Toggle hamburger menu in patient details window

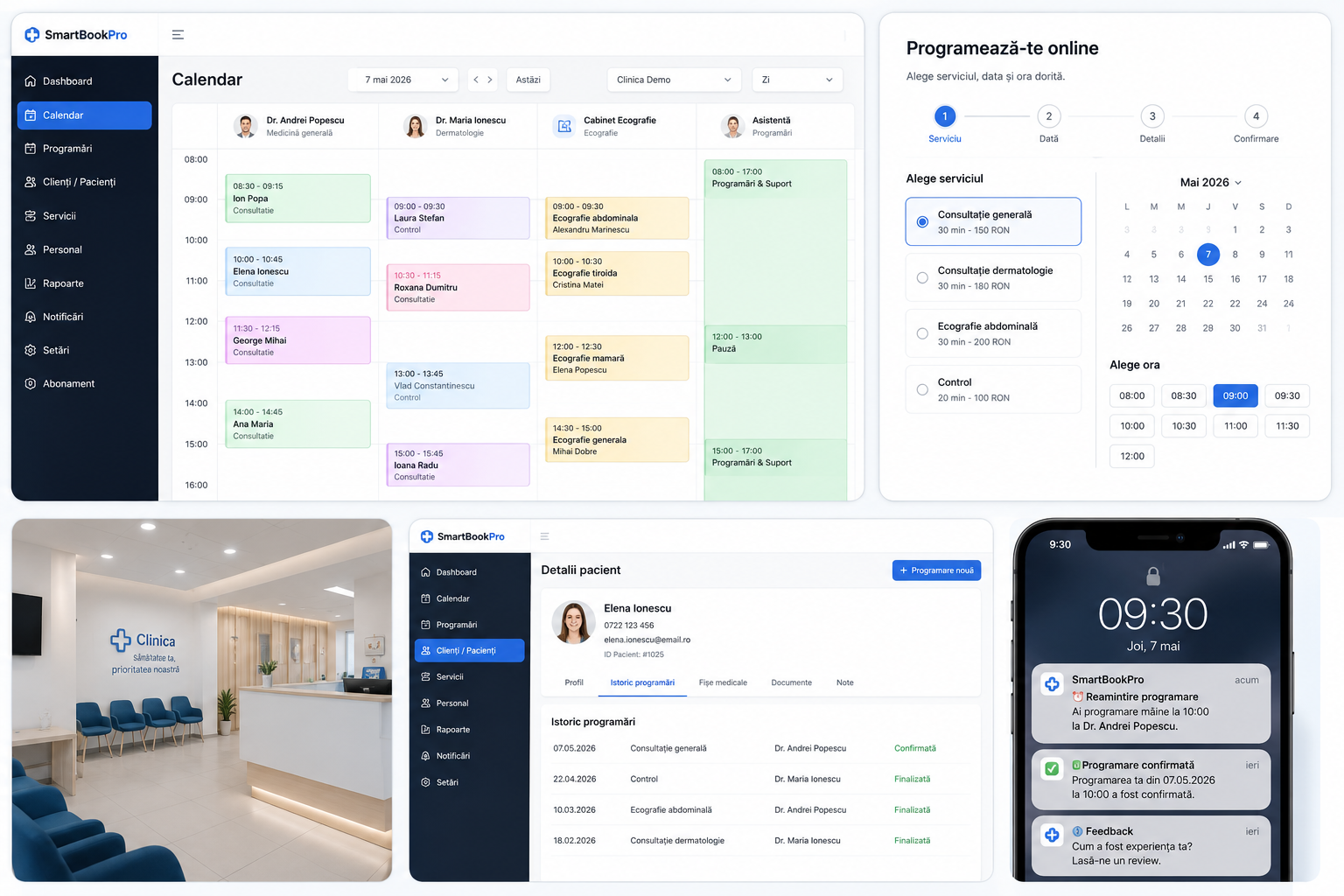click(x=544, y=536)
